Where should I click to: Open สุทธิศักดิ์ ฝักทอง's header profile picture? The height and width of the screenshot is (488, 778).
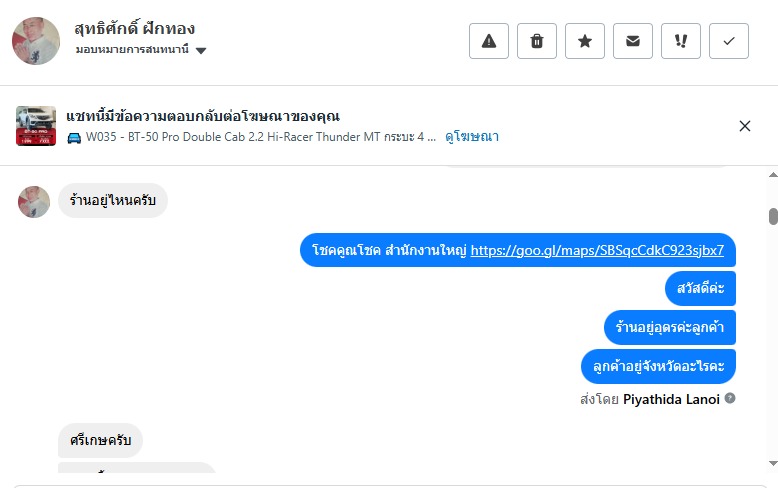point(36,41)
